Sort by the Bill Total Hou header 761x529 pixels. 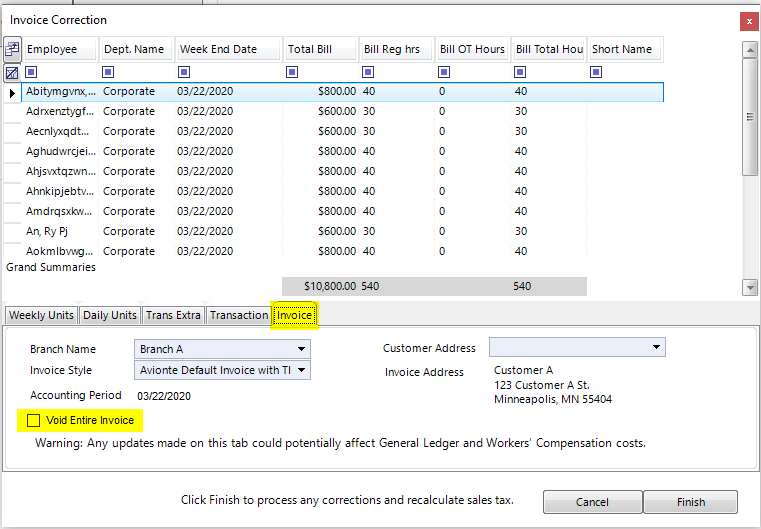pos(549,49)
